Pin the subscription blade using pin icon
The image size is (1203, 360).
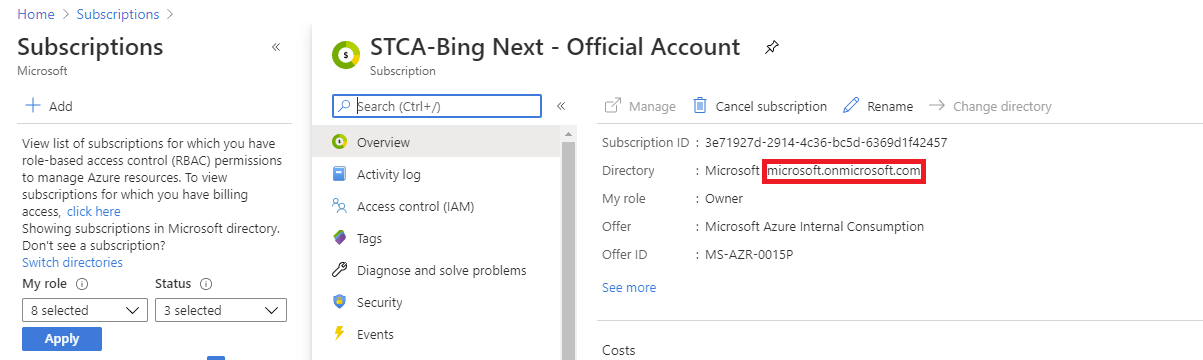pyautogui.click(x=771, y=47)
